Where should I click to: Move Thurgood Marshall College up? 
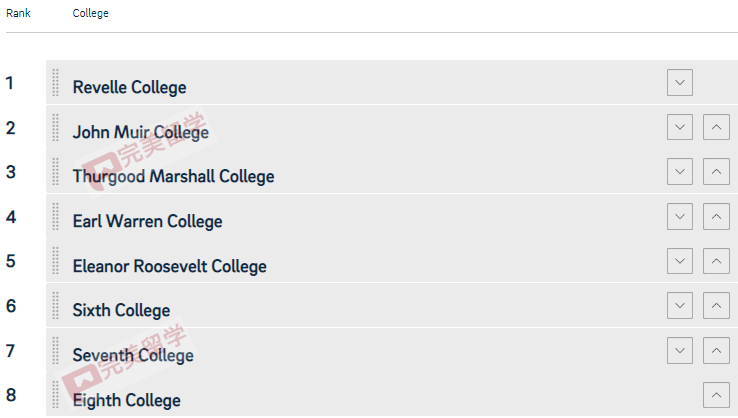tap(716, 171)
